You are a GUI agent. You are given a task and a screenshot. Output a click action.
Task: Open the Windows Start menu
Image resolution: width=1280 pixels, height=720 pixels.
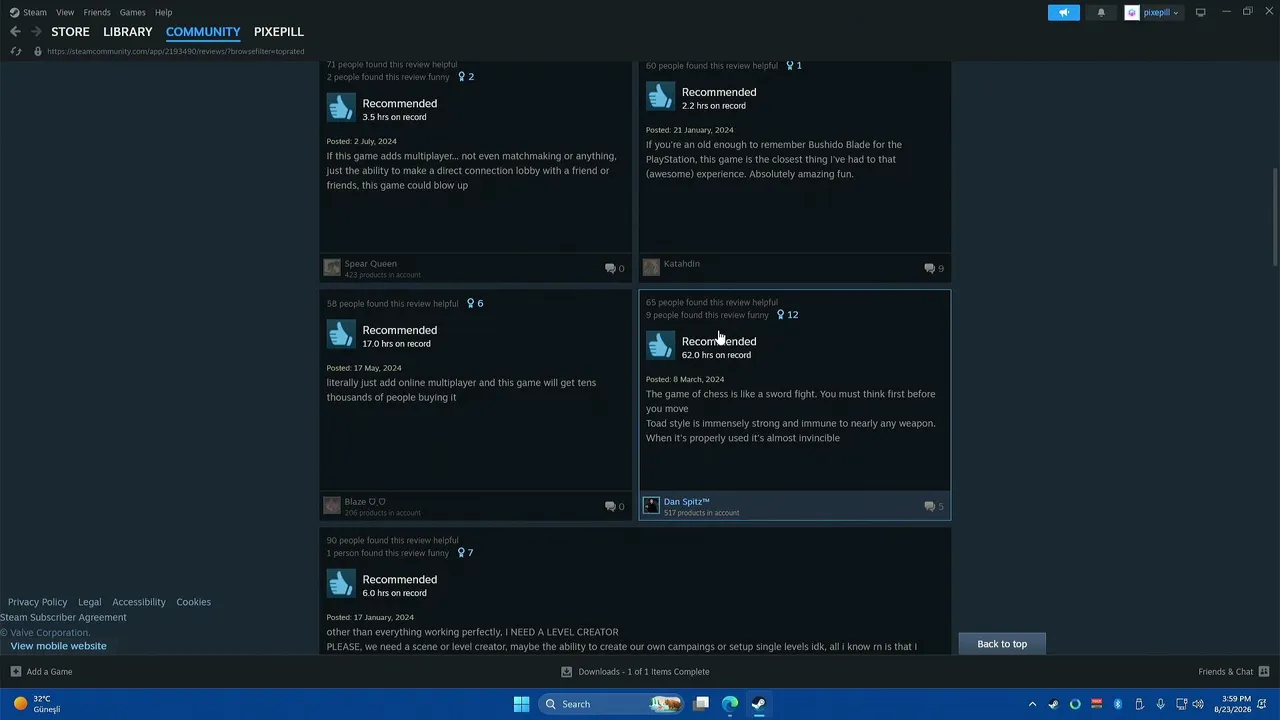(521, 704)
